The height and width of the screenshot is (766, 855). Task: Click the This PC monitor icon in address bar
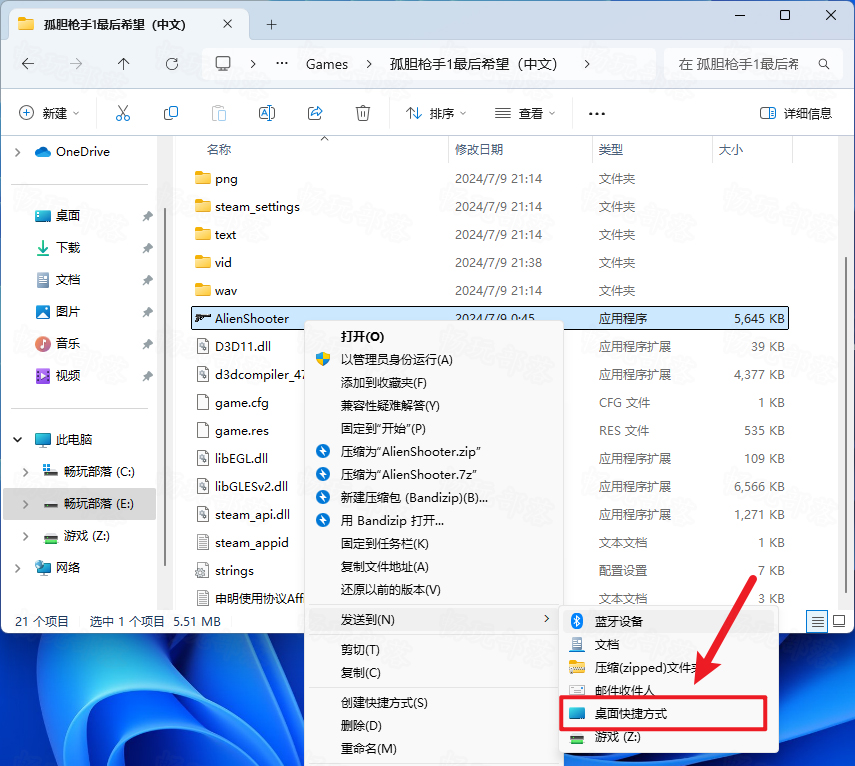click(223, 64)
